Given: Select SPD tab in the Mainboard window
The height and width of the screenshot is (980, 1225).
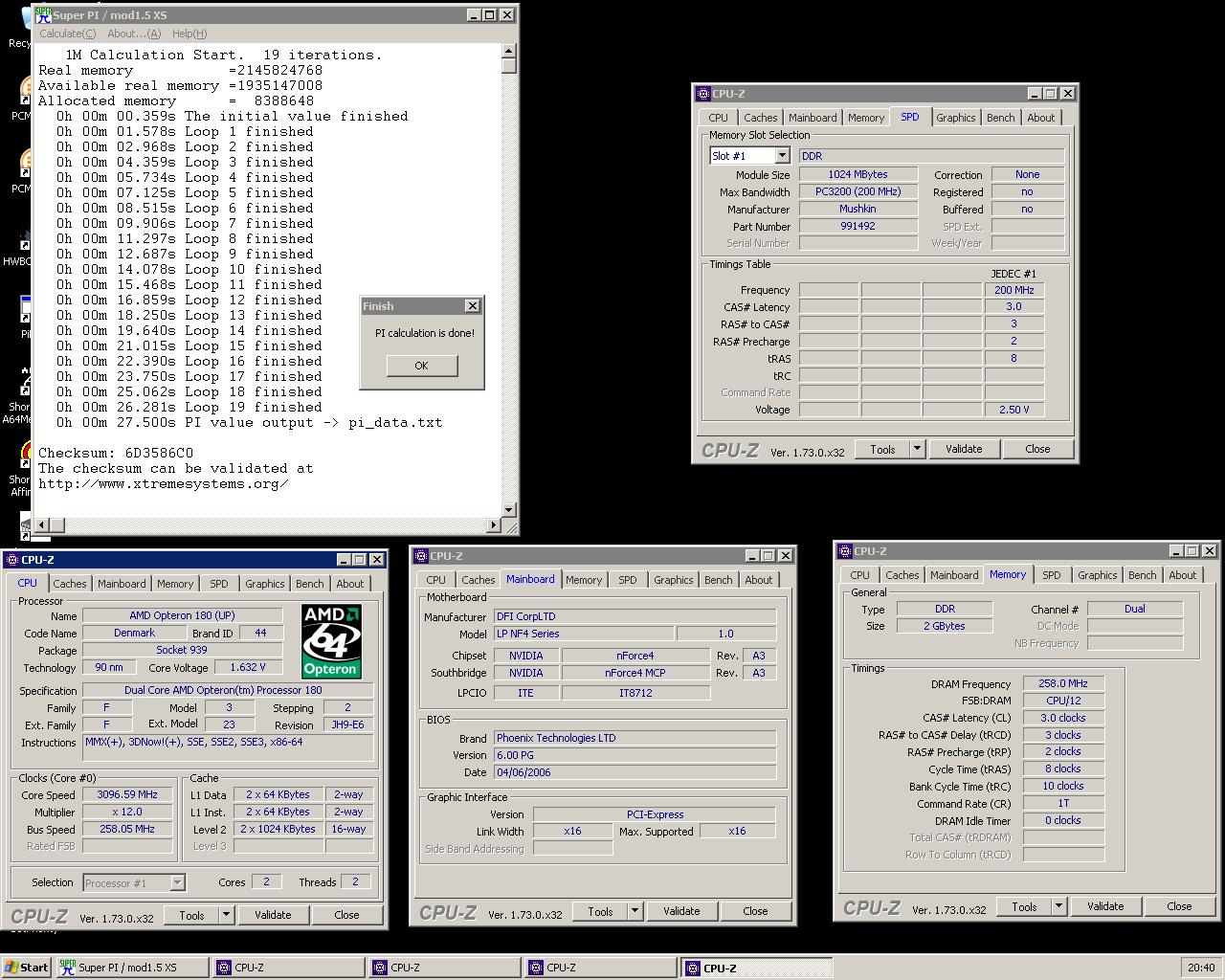Looking at the screenshot, I should coord(628,580).
